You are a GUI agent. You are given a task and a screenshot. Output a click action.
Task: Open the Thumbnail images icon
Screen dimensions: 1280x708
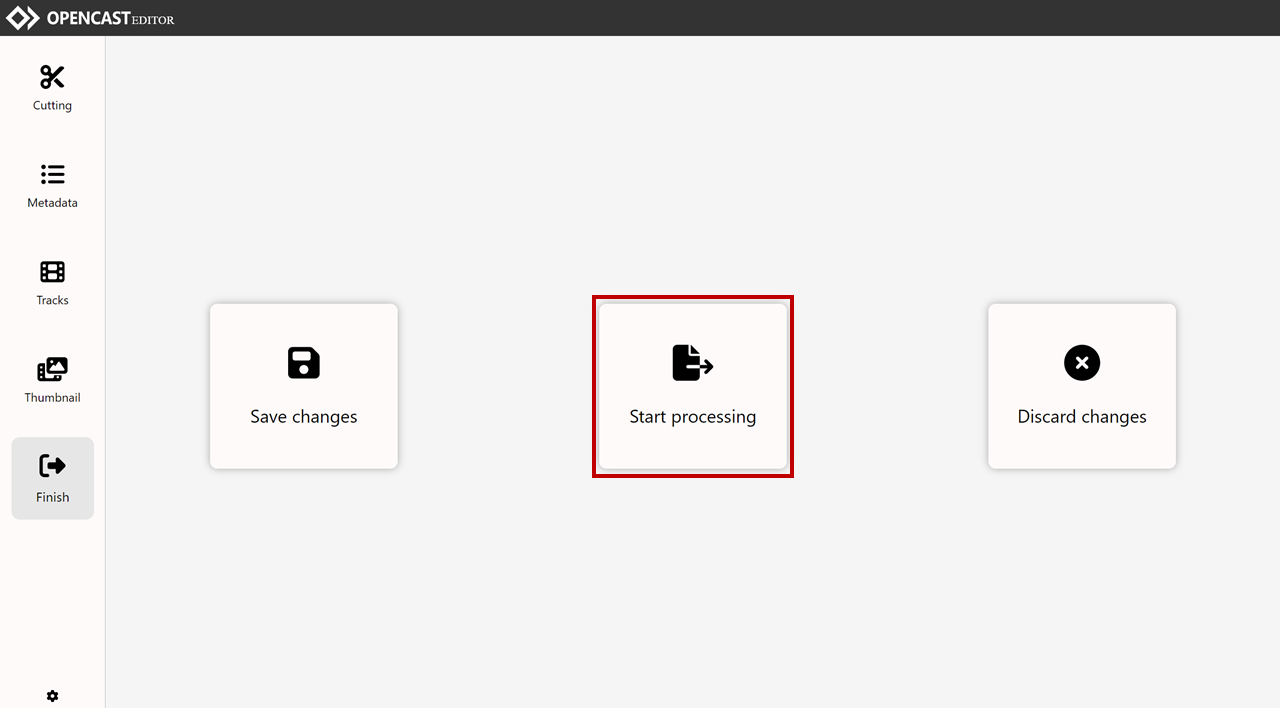click(x=52, y=369)
